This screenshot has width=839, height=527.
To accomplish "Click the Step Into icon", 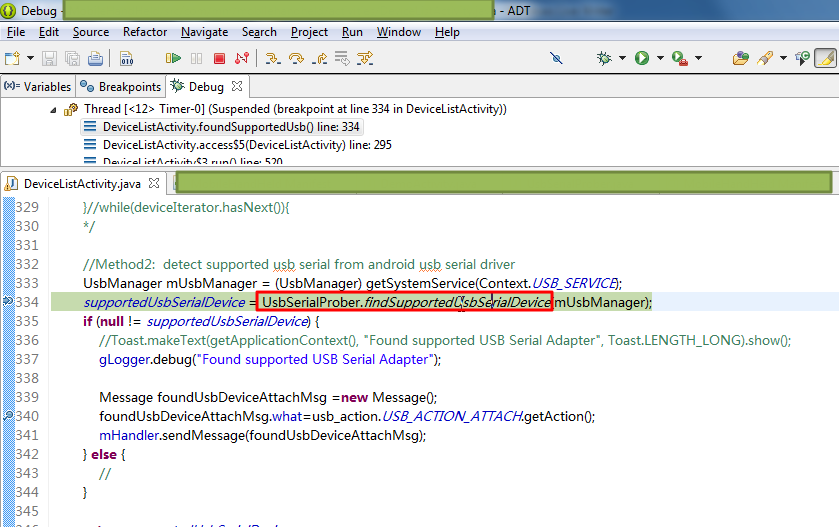I will coord(272,58).
